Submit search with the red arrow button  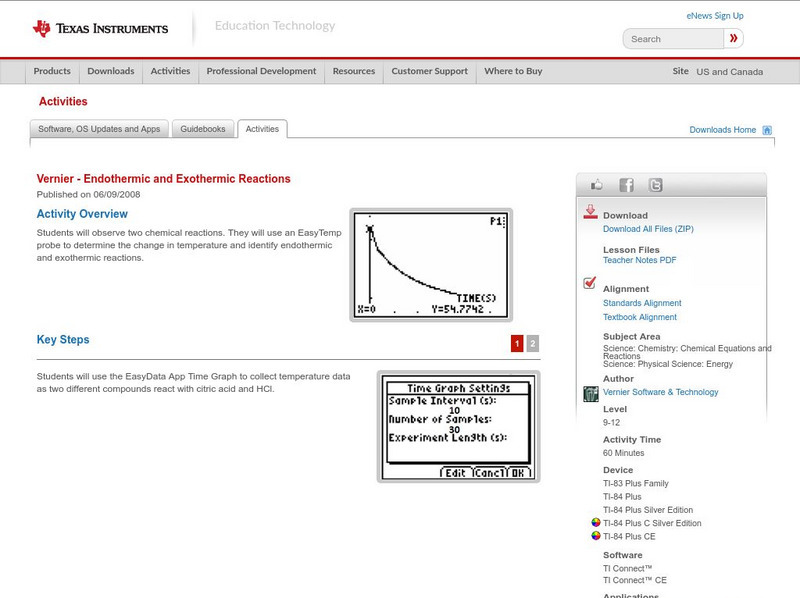733,38
